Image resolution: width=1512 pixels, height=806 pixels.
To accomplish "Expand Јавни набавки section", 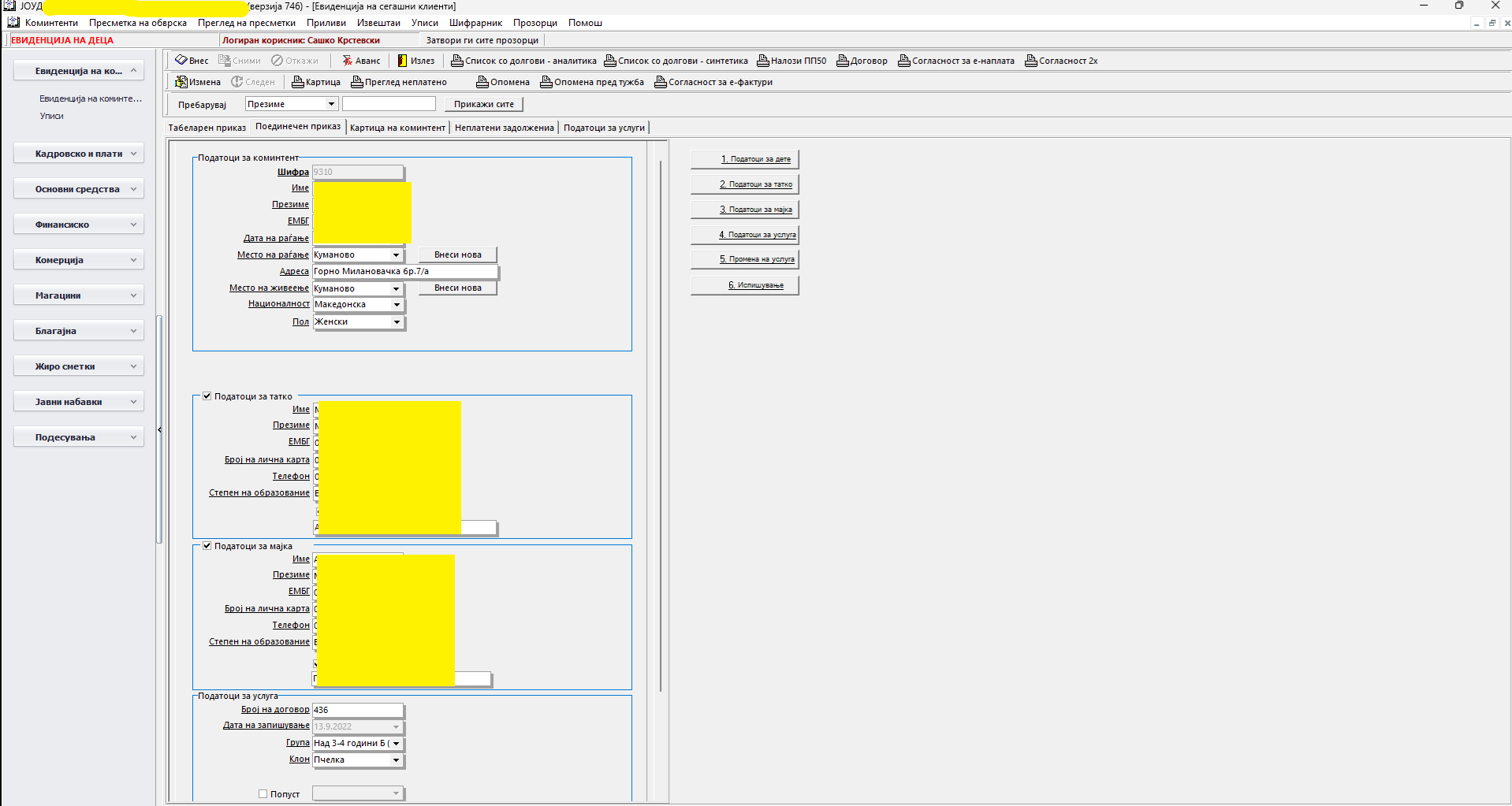I will 79,402.
